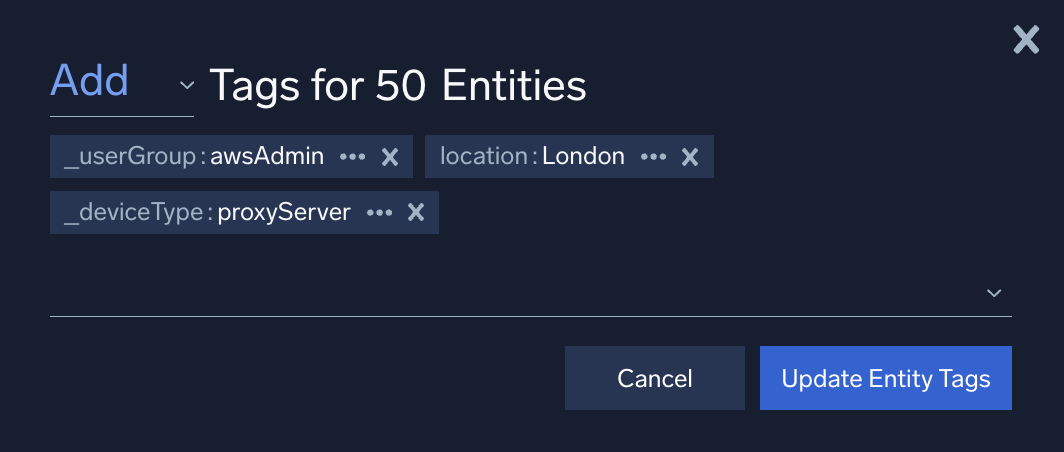The width and height of the screenshot is (1064, 452).
Task: Click the awsAdmin tag value
Action: 267,157
